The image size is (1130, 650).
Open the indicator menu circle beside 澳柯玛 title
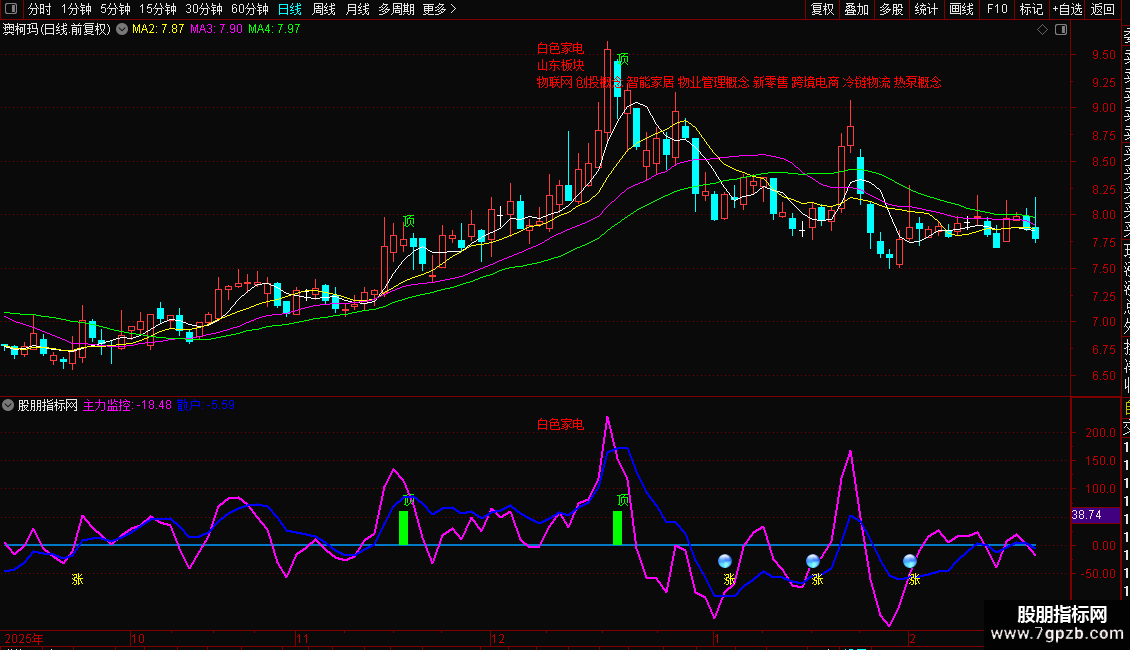(x=122, y=30)
